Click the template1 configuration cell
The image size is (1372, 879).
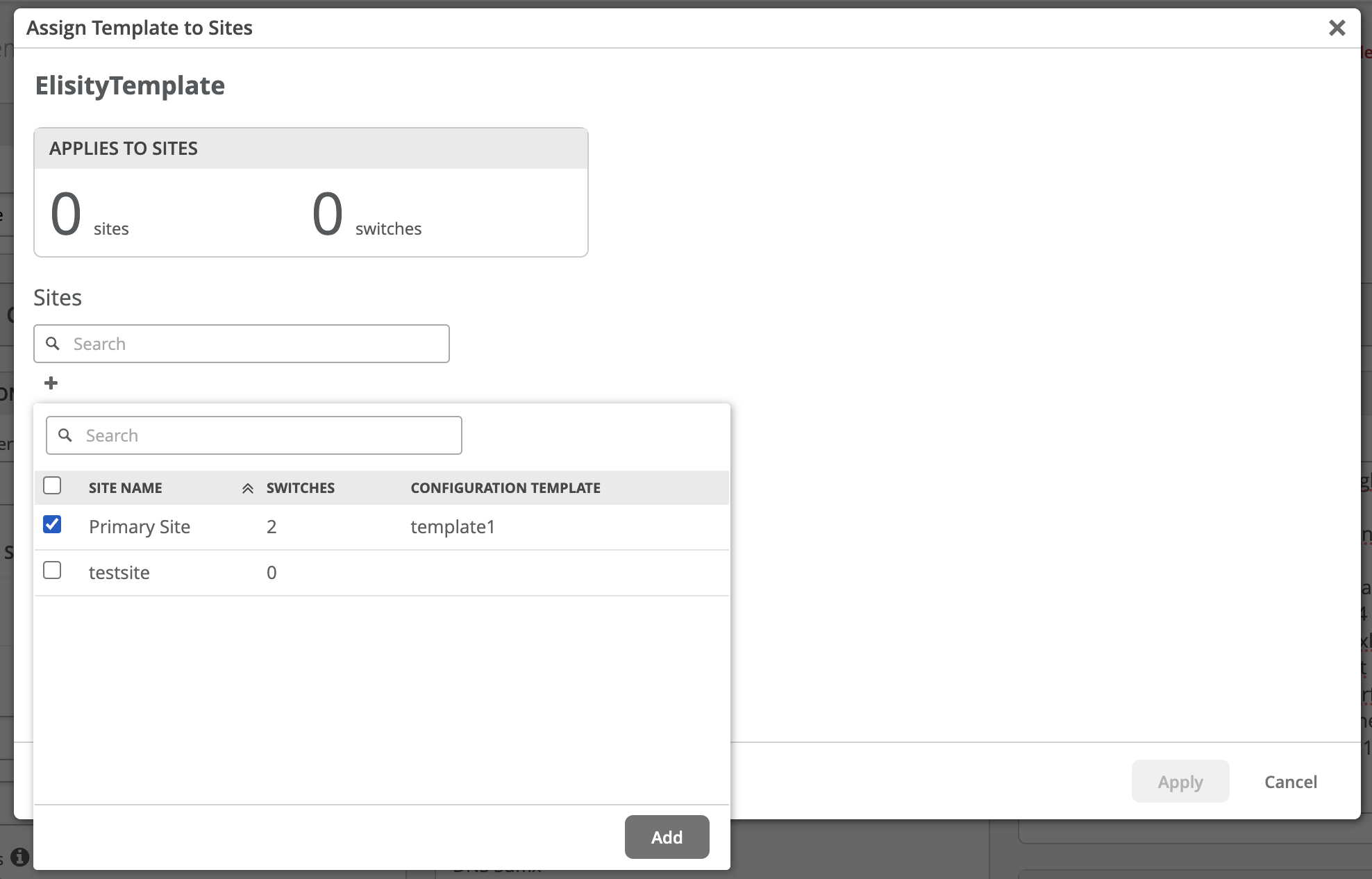tap(452, 527)
